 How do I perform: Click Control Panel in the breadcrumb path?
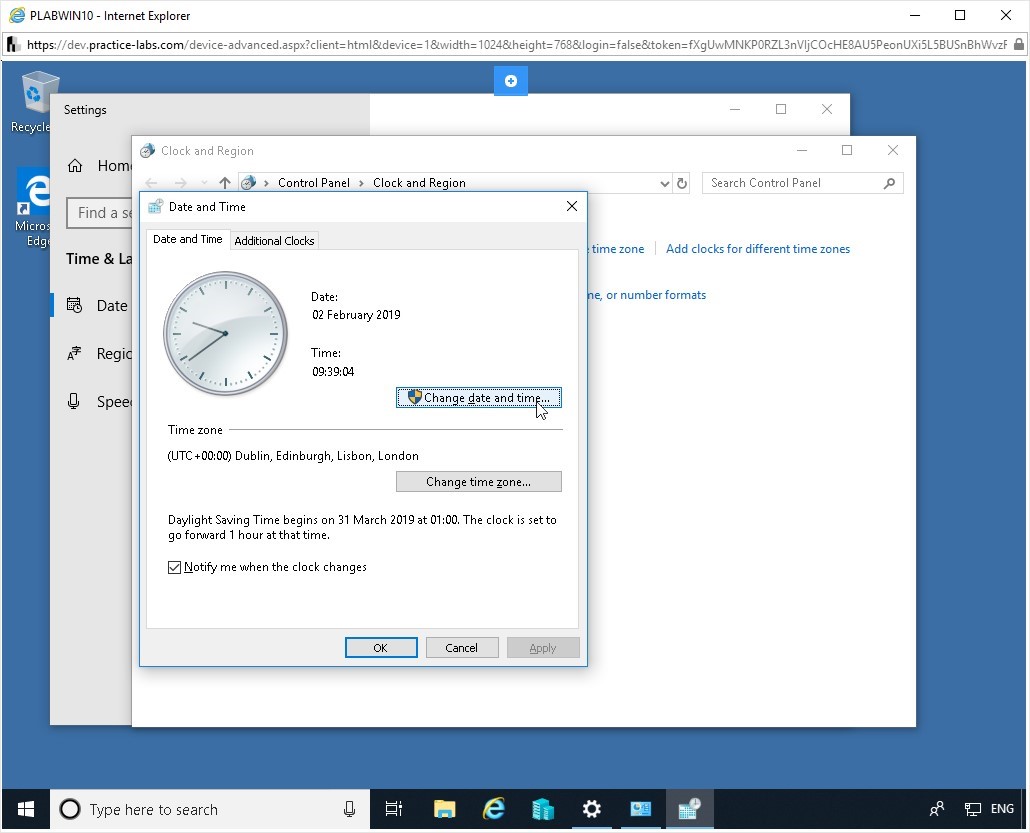click(313, 183)
